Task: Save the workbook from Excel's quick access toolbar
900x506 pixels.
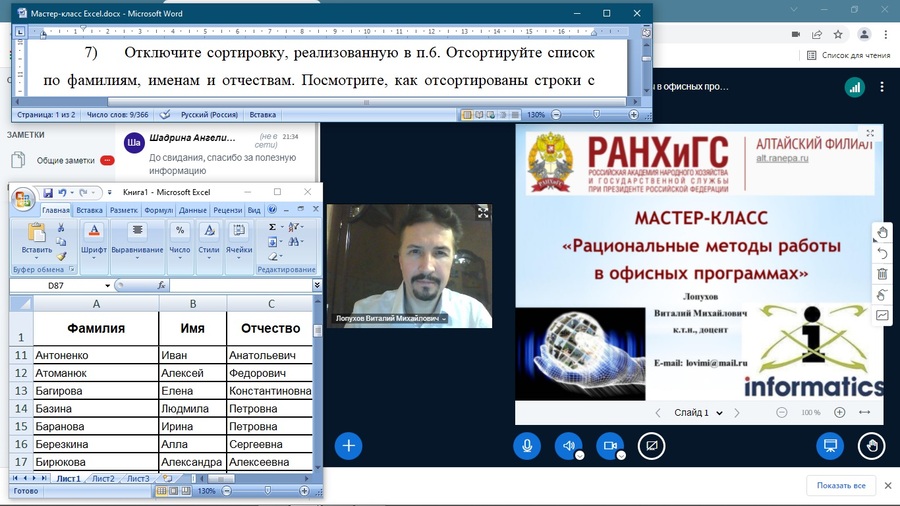Action: (x=48, y=193)
